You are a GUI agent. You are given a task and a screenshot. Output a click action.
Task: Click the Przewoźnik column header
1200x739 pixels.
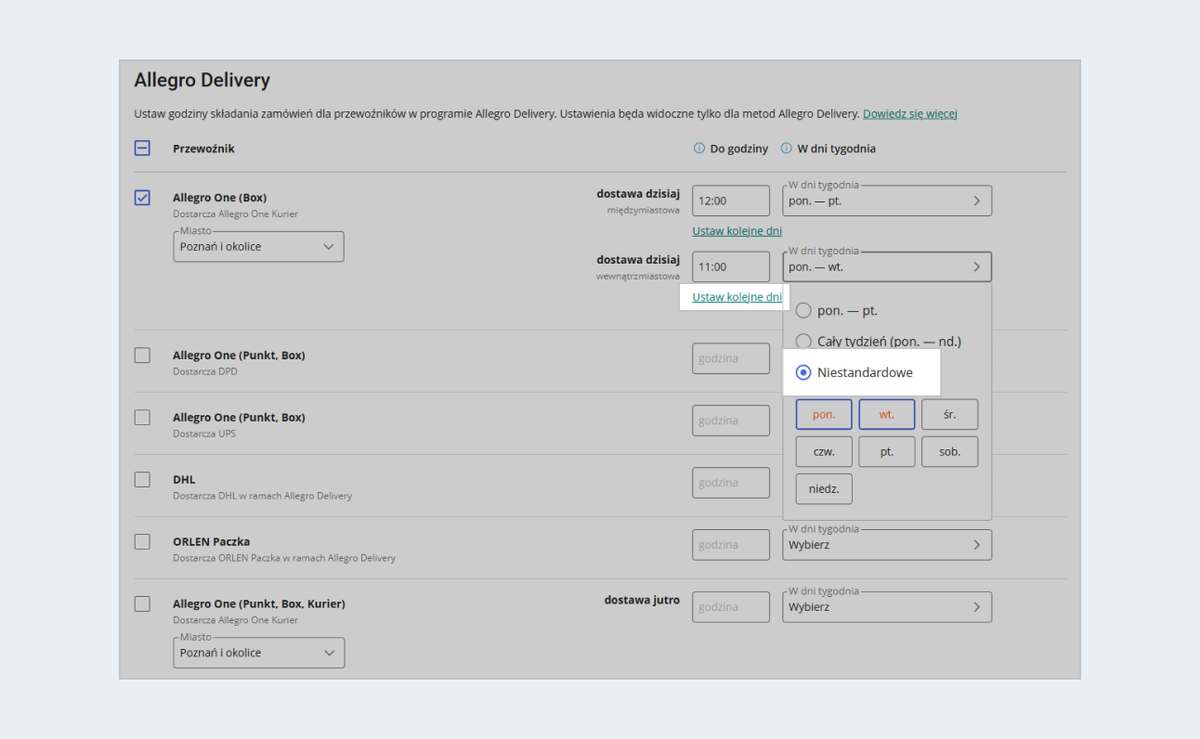[x=204, y=148]
